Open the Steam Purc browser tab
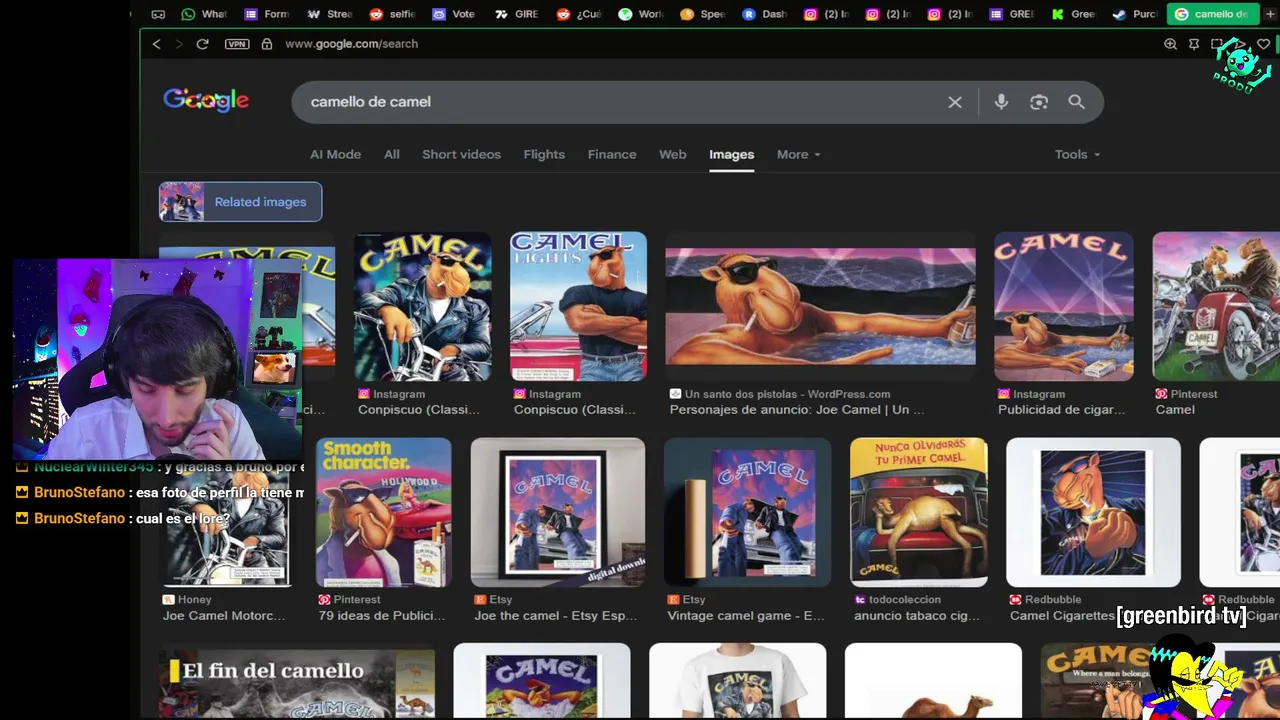The image size is (1280, 720). [x=1136, y=14]
